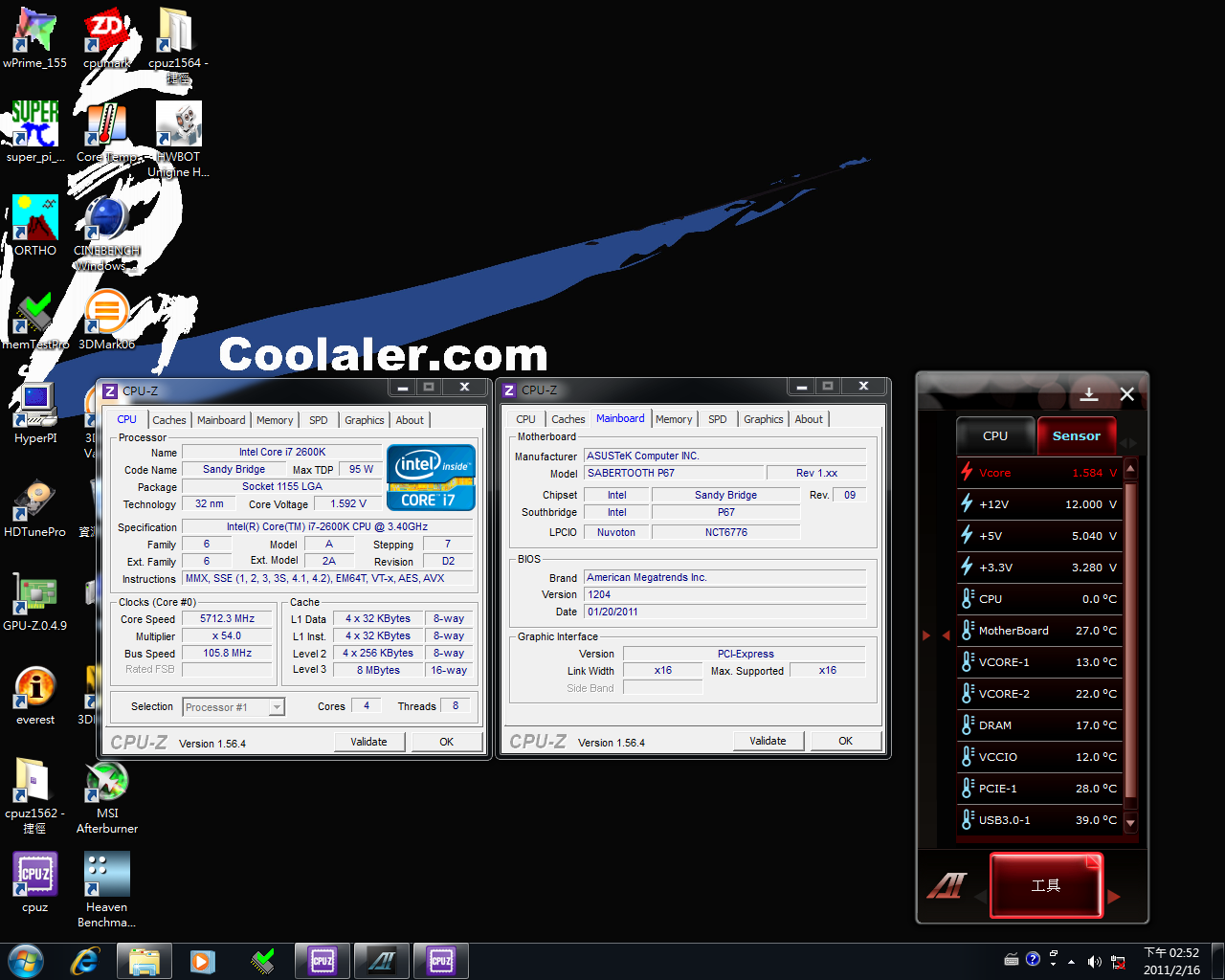This screenshot has width=1225, height=980.
Task: Click the sensor list scrollbar up arrow
Action: [x=1130, y=469]
